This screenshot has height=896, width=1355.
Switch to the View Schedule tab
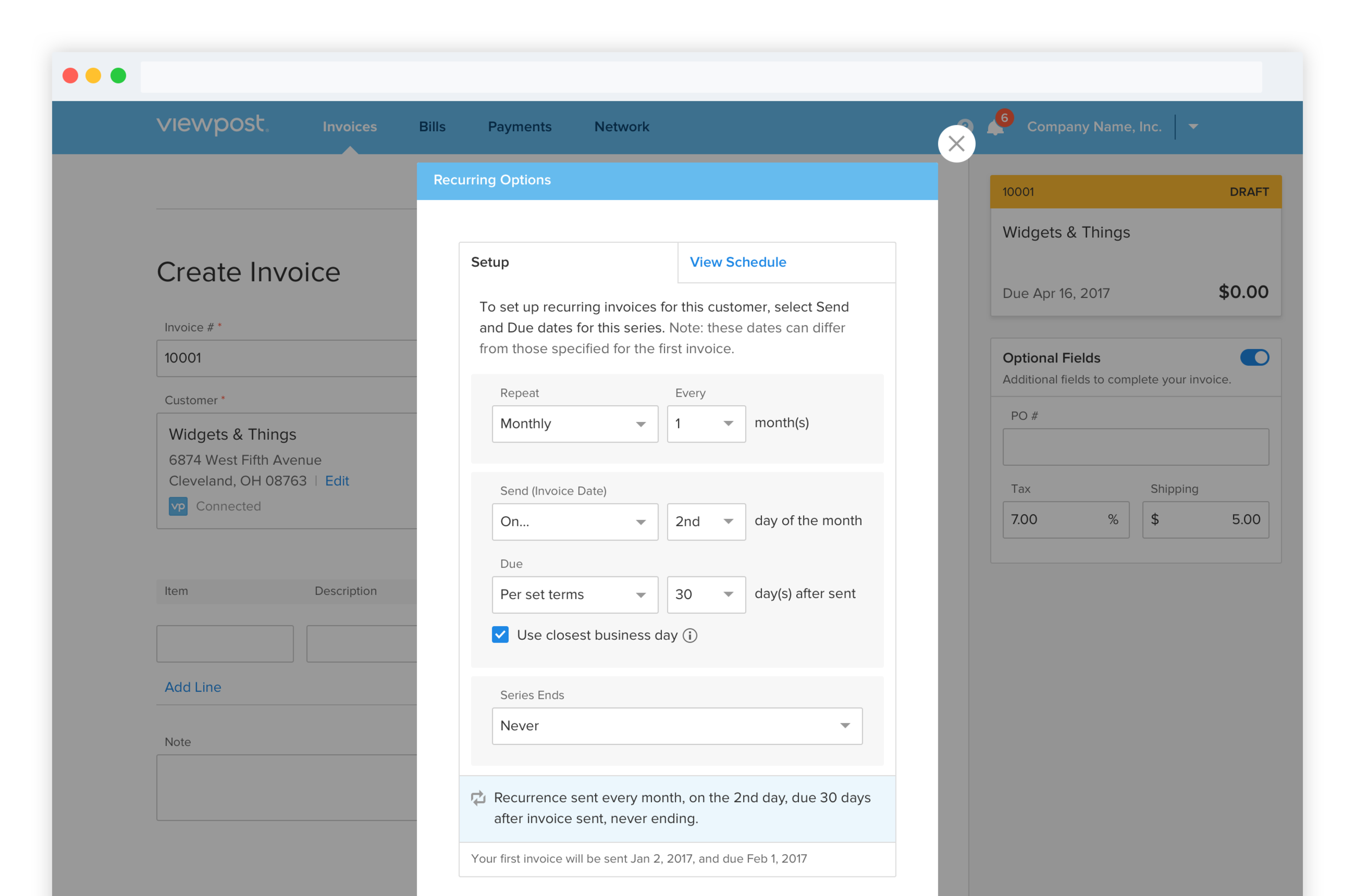[x=786, y=262]
